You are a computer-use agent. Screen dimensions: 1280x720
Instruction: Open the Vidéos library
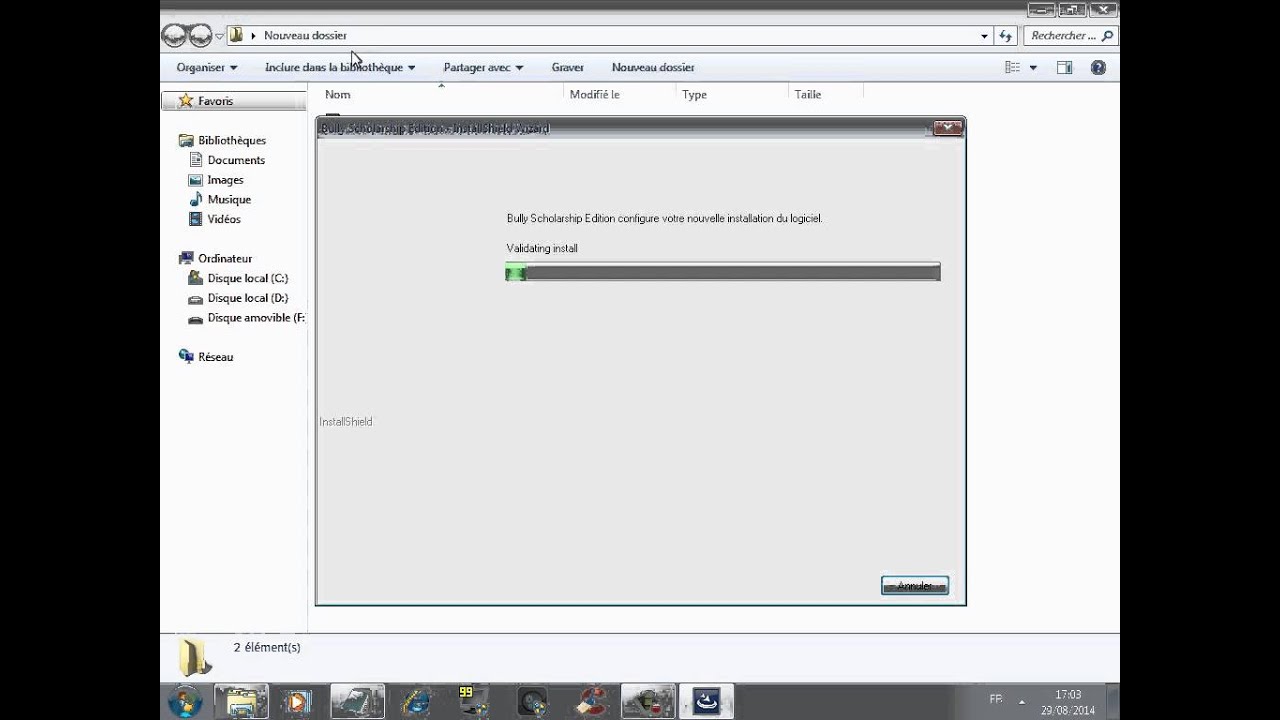224,219
